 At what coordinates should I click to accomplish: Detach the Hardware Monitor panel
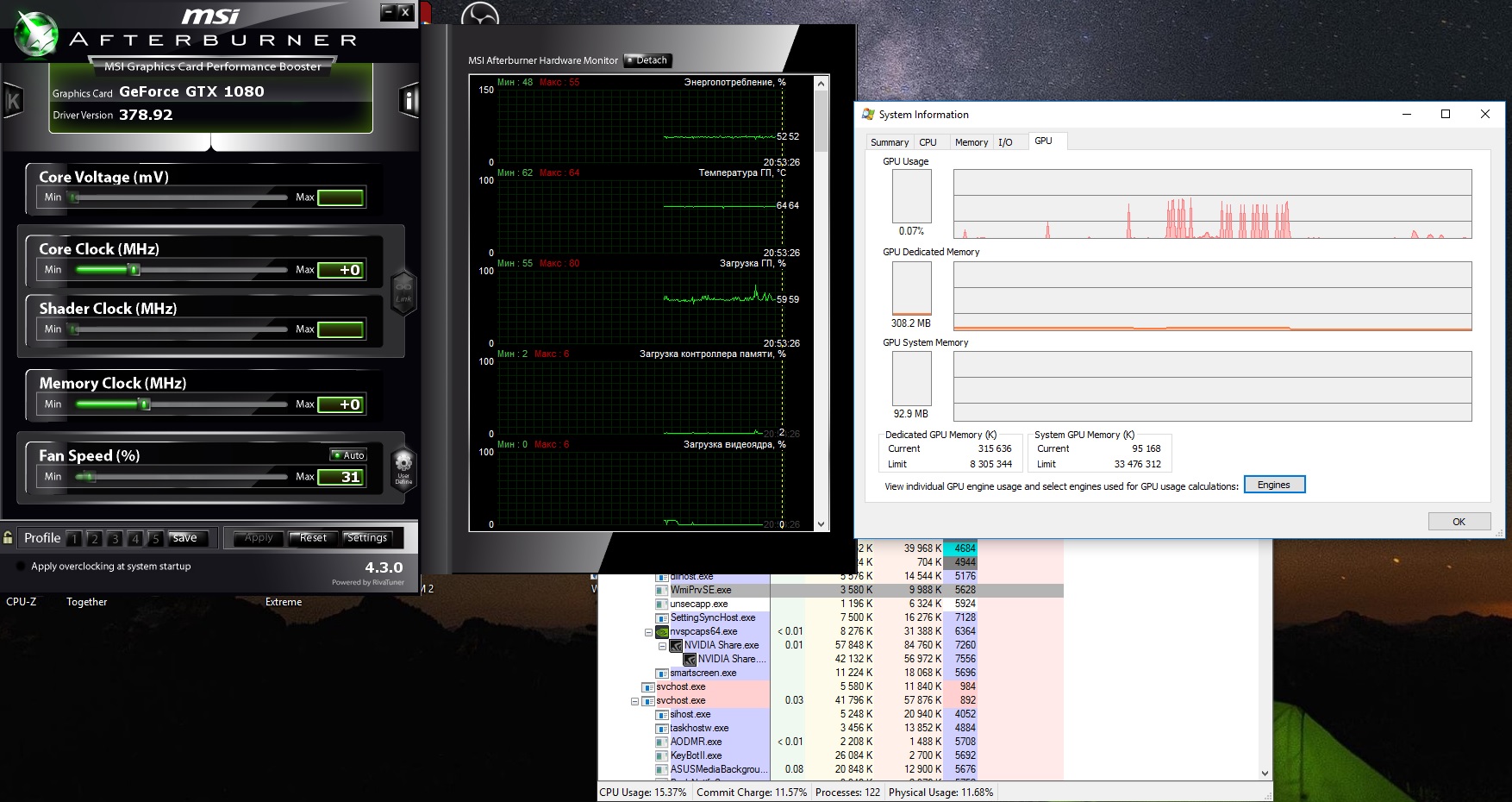click(x=647, y=60)
